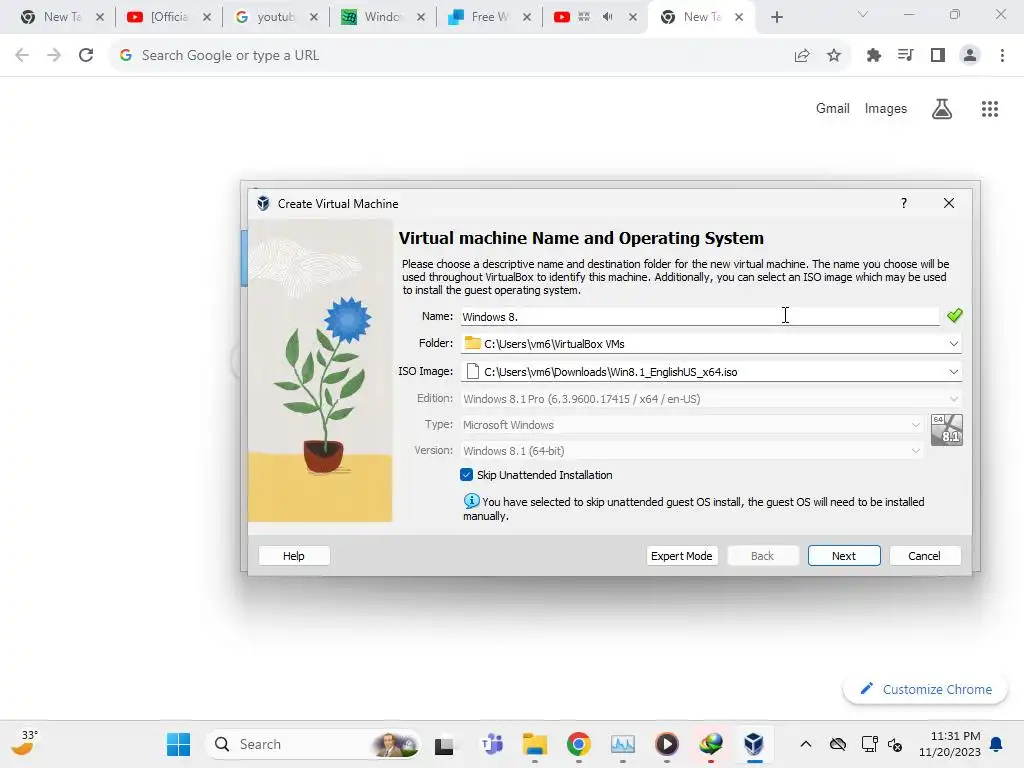Click Customize Chrome button

925,689
